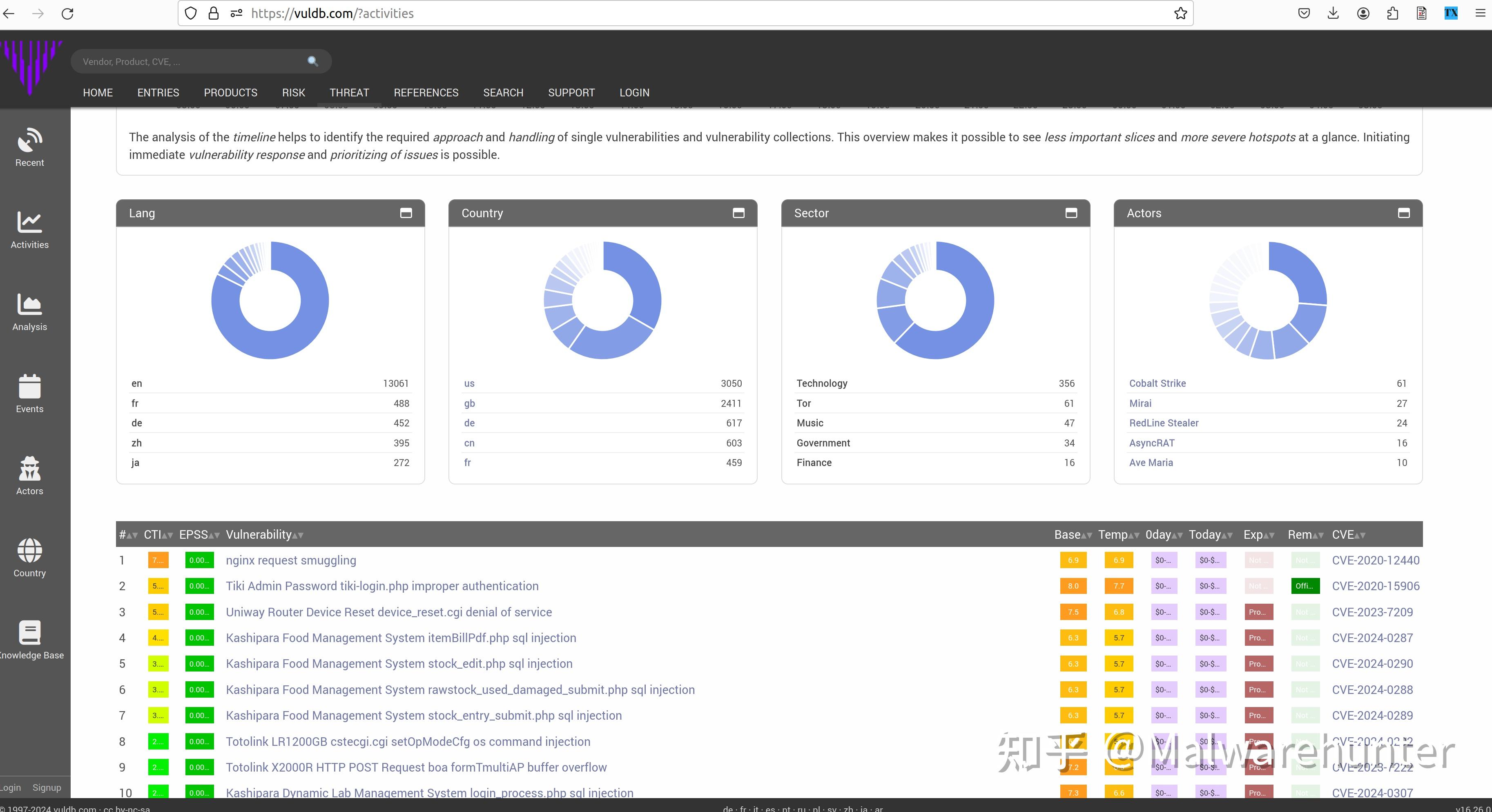Viewport: 1492px width, 812px height.
Task: Sort table by Base score column arrows
Action: 1086,536
